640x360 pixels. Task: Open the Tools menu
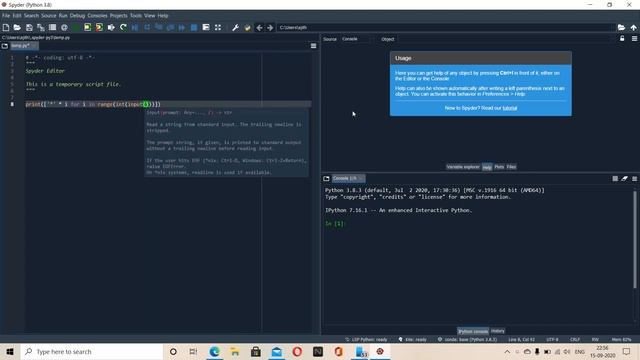[x=136, y=16]
